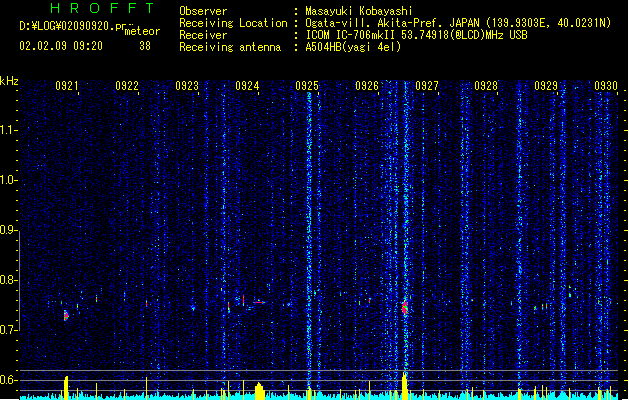Click the 0.8 kHz axis label
This screenshot has width=629, height=400.
[9, 280]
